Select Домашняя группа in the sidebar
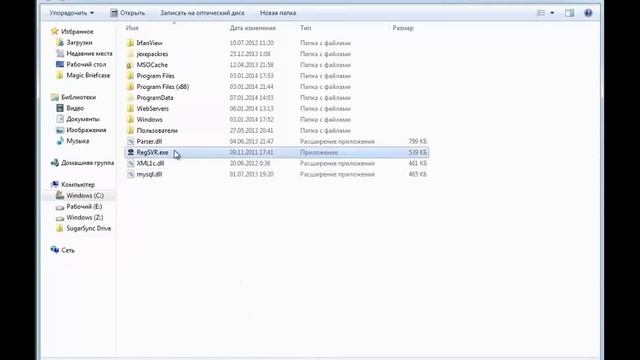Screen dimensions: 640x360 click(87, 163)
